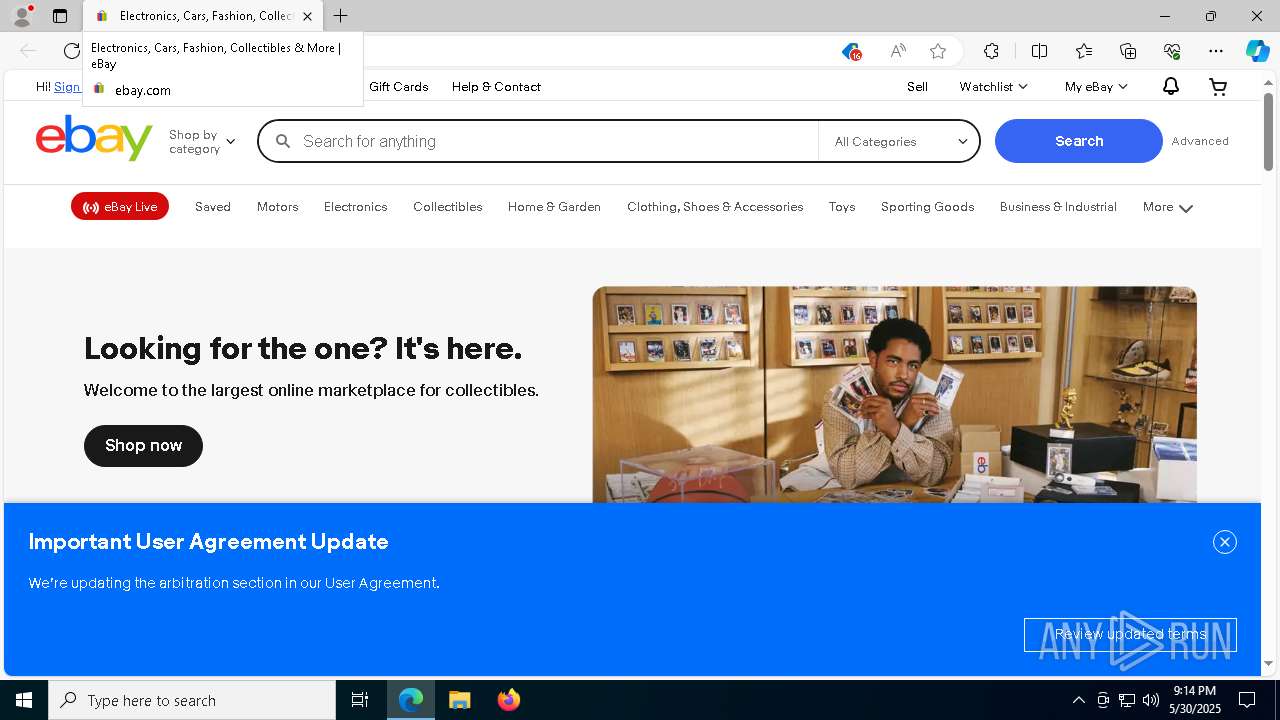Open the Business & Industrial category
The height and width of the screenshot is (720, 1280).
(1058, 207)
